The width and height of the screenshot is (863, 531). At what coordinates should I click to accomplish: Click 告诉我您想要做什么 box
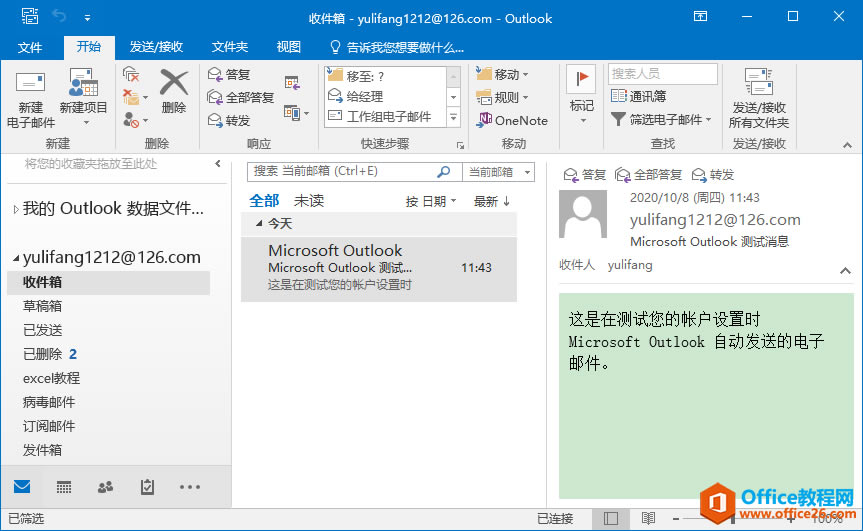pyautogui.click(x=397, y=48)
